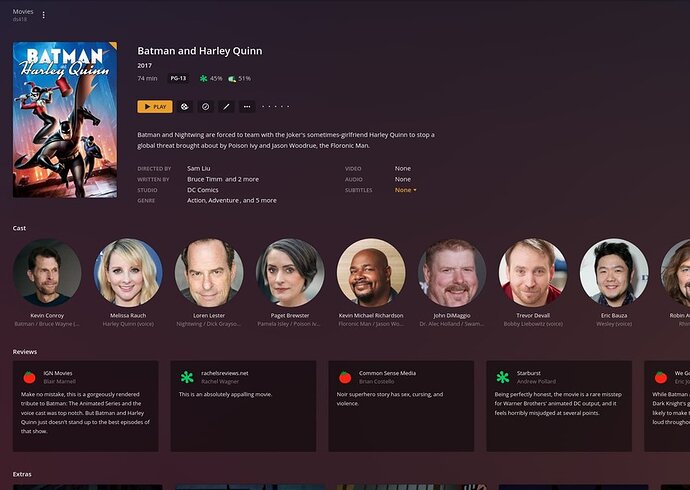This screenshot has width=690, height=490.
Task: Open John DiMaggio's cast photo
Action: pyautogui.click(x=452, y=273)
